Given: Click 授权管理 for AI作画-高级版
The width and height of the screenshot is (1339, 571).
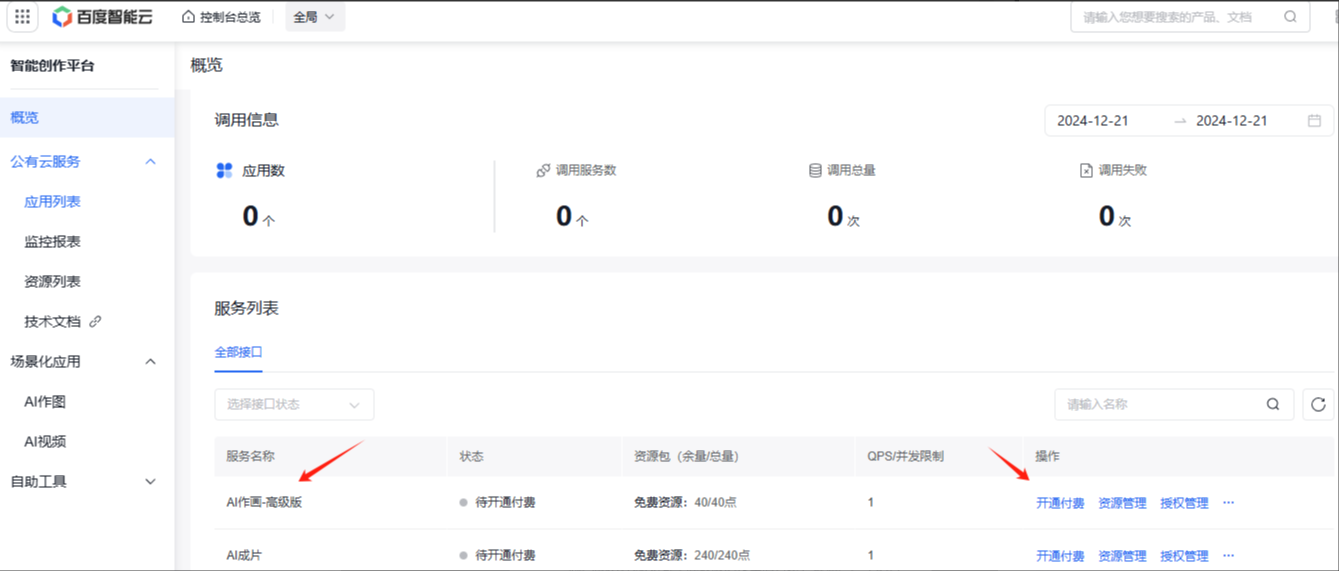Looking at the screenshot, I should (1184, 503).
